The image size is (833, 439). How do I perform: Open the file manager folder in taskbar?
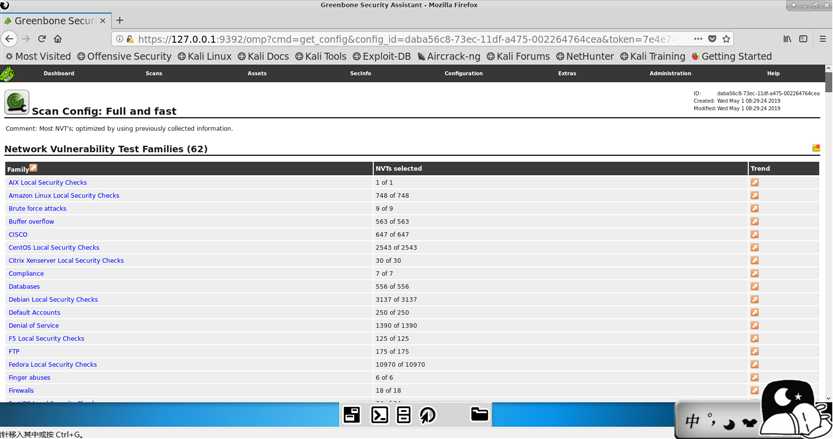click(x=479, y=414)
